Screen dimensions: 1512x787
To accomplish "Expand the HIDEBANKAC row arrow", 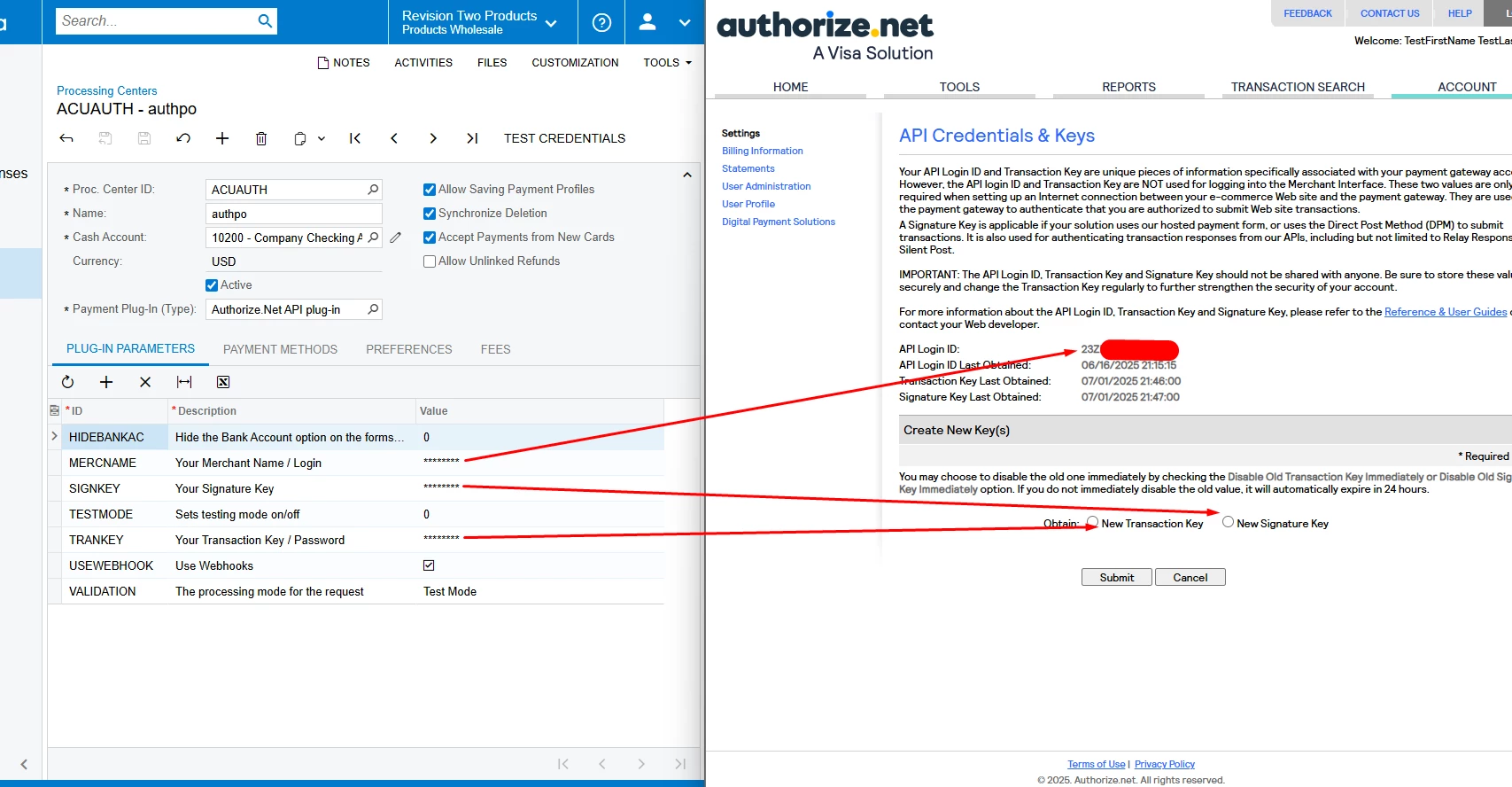I will pos(54,436).
